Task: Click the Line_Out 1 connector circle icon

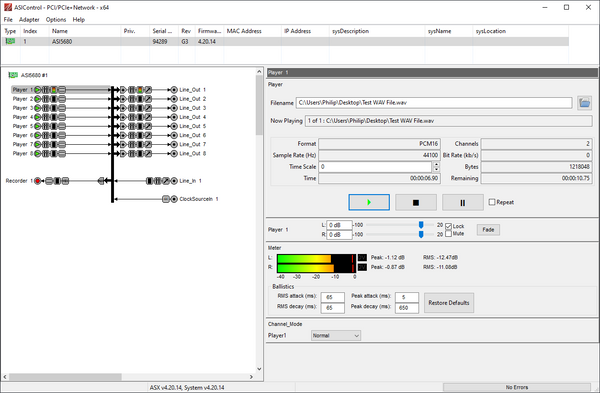Action: pos(174,90)
